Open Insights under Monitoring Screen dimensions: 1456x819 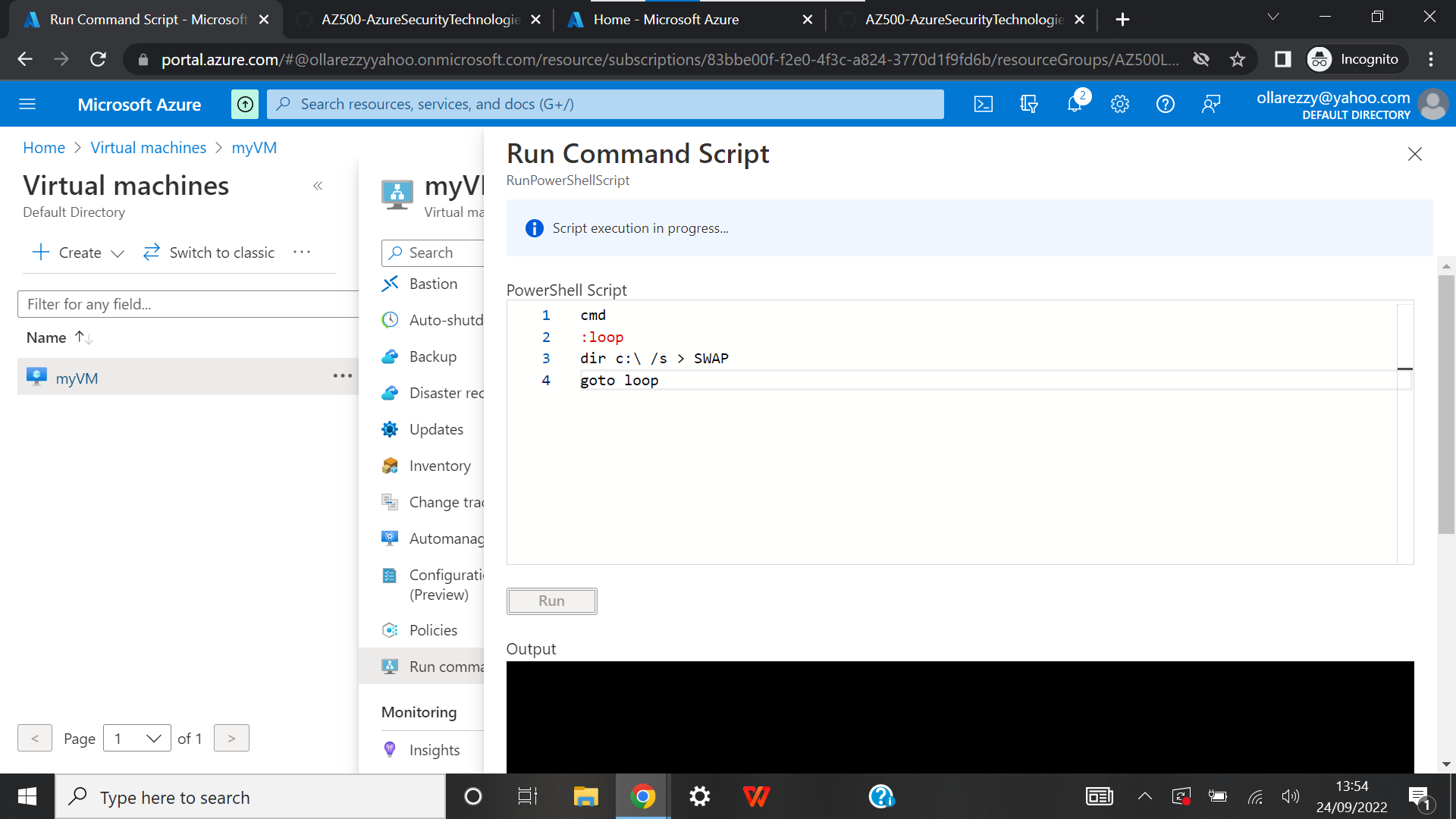point(434,749)
